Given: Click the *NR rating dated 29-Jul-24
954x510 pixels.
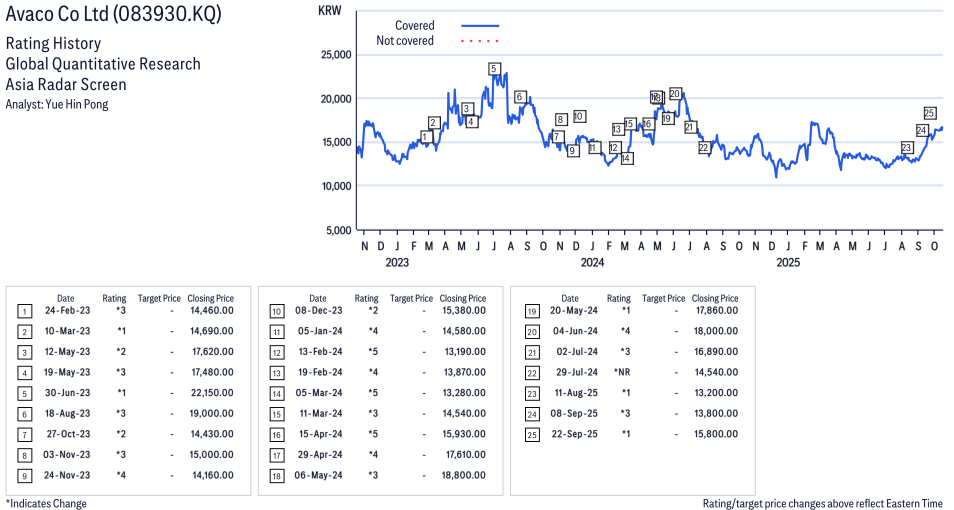Looking at the screenshot, I should point(619,373).
